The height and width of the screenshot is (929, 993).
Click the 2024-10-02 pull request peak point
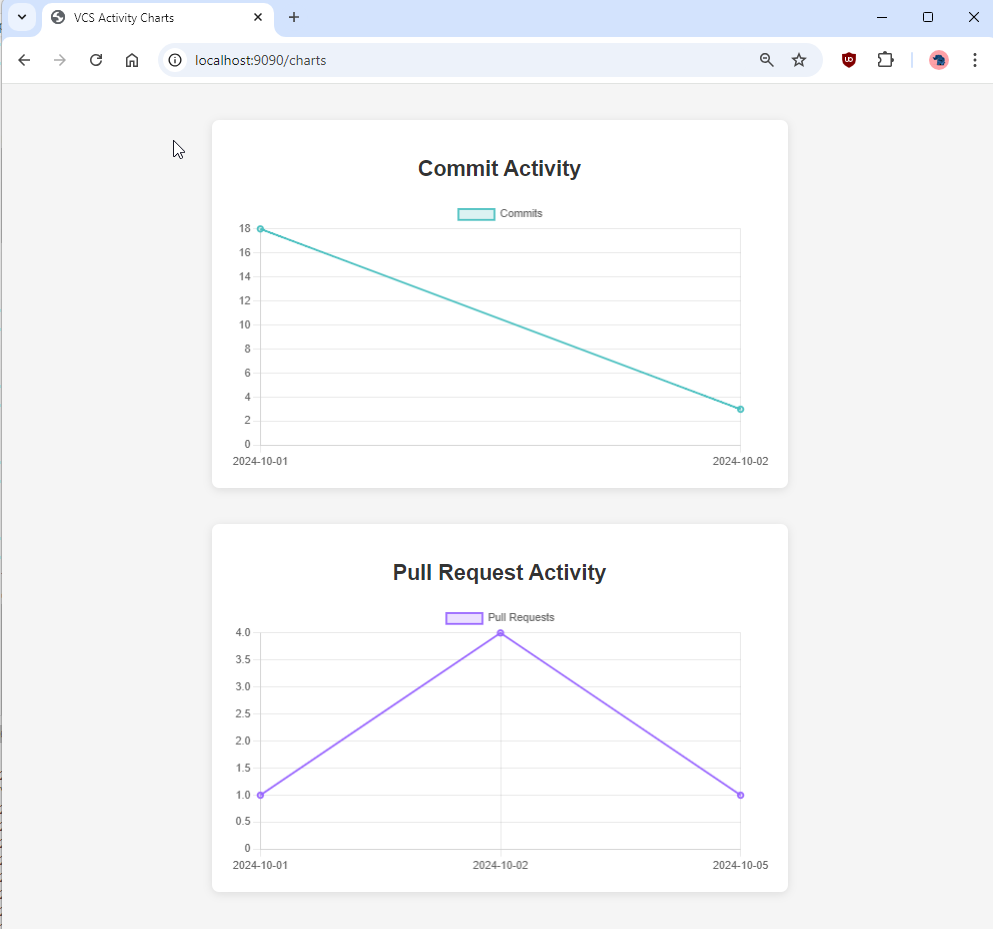[500, 633]
